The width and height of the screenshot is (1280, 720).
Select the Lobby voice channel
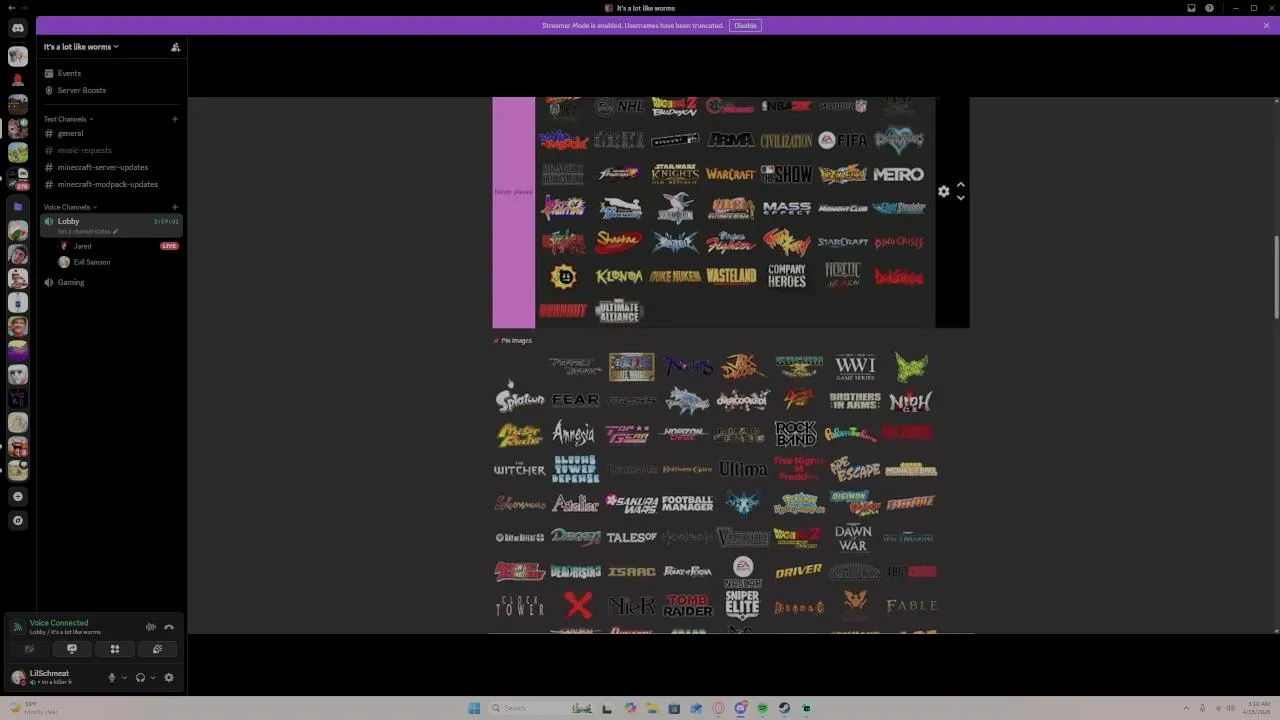(x=111, y=225)
